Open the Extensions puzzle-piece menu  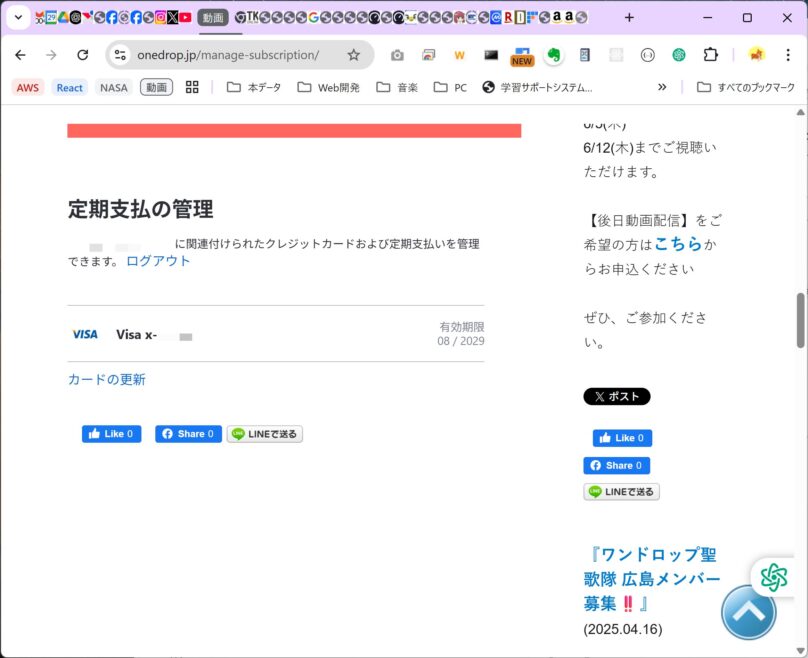710,55
